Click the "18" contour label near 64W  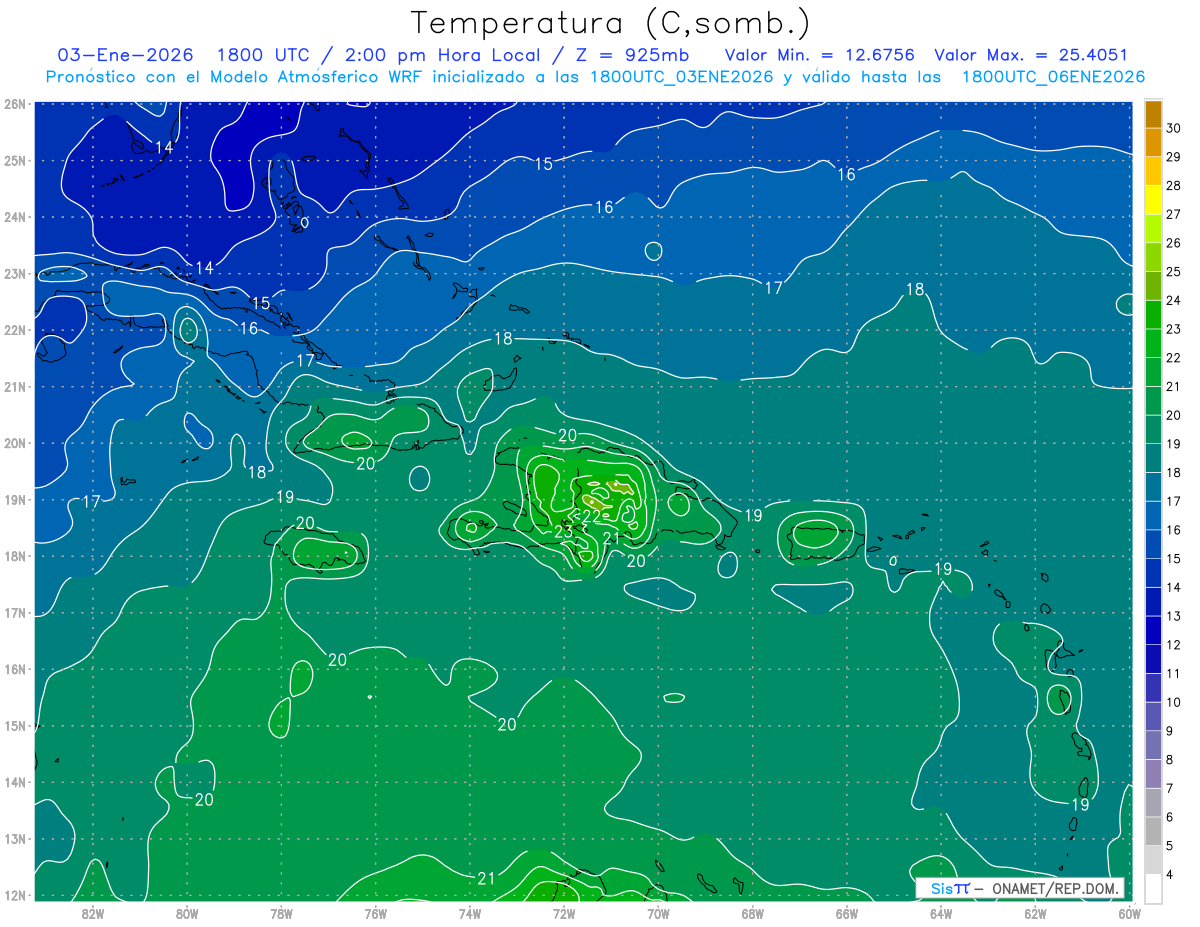tap(915, 290)
